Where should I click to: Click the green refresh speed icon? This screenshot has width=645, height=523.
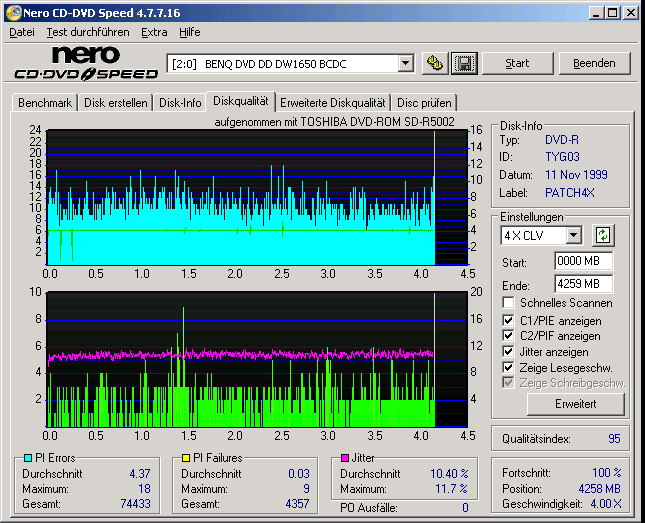click(603, 235)
